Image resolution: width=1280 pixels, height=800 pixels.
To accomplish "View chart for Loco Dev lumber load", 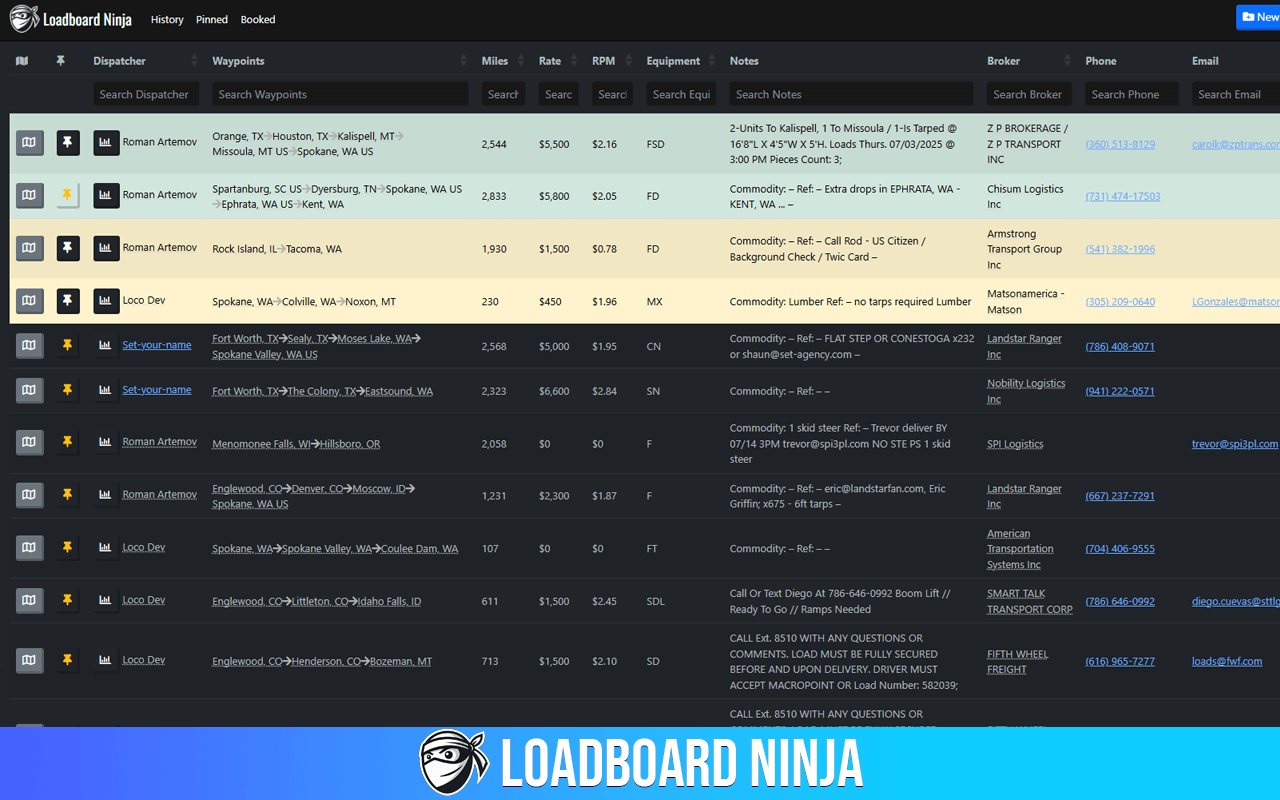I will [106, 300].
